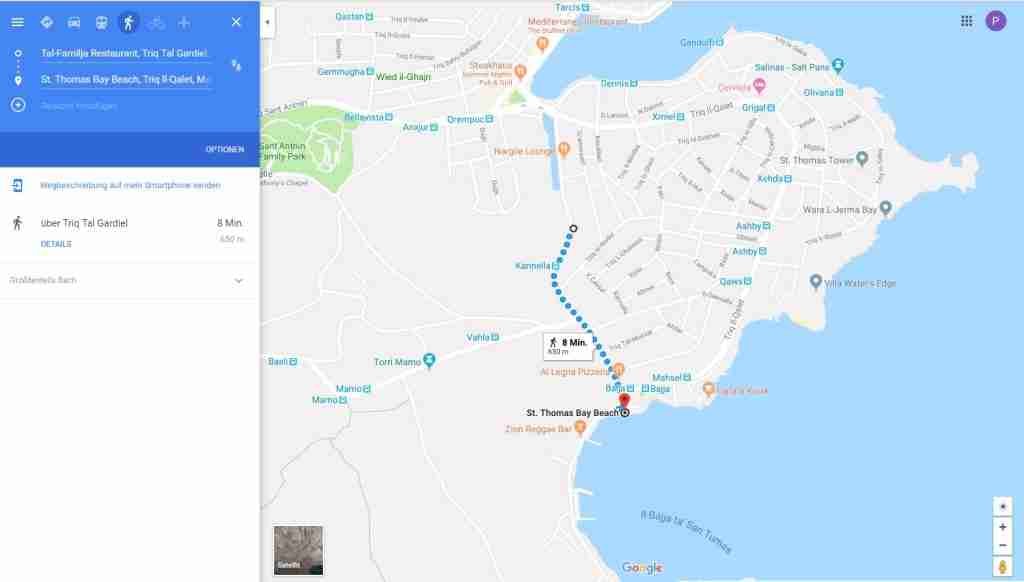Expand the terrain info row
Image resolution: width=1024 pixels, height=582 pixels.
pos(238,281)
